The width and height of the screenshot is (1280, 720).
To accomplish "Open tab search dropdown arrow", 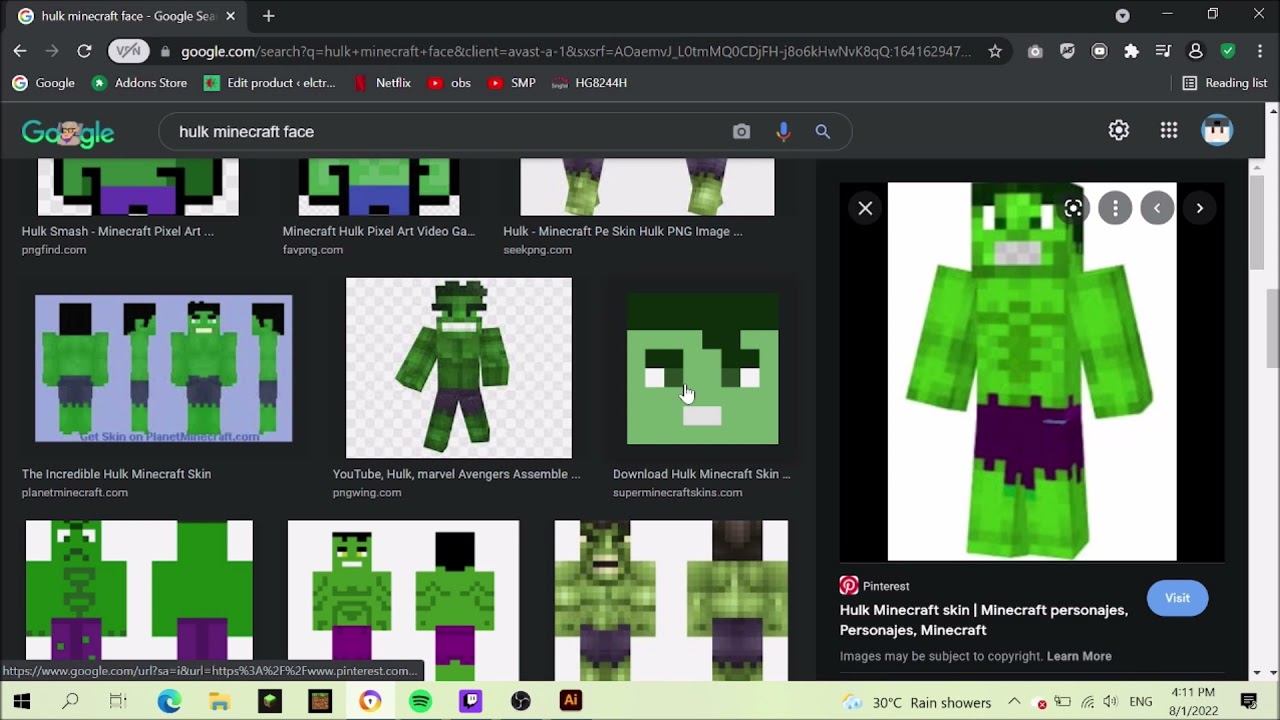I will click(x=1122, y=16).
